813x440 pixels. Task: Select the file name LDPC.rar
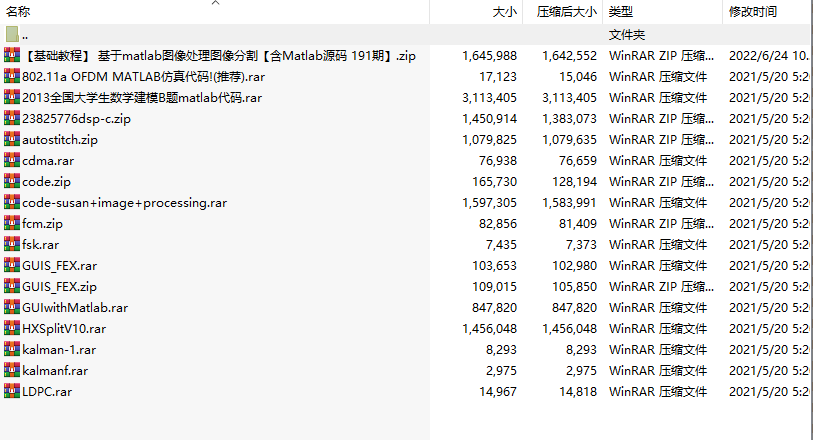(x=47, y=391)
